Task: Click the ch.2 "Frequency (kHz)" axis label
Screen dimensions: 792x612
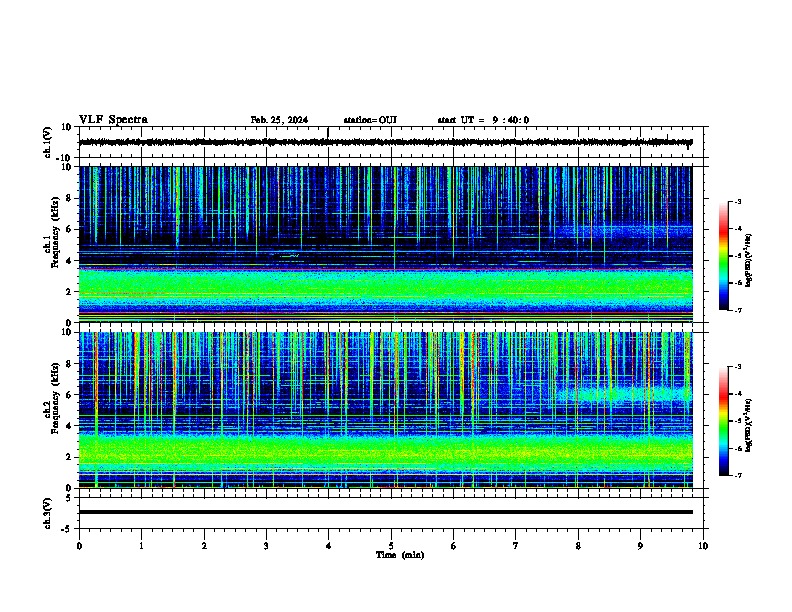Action: click(55, 398)
